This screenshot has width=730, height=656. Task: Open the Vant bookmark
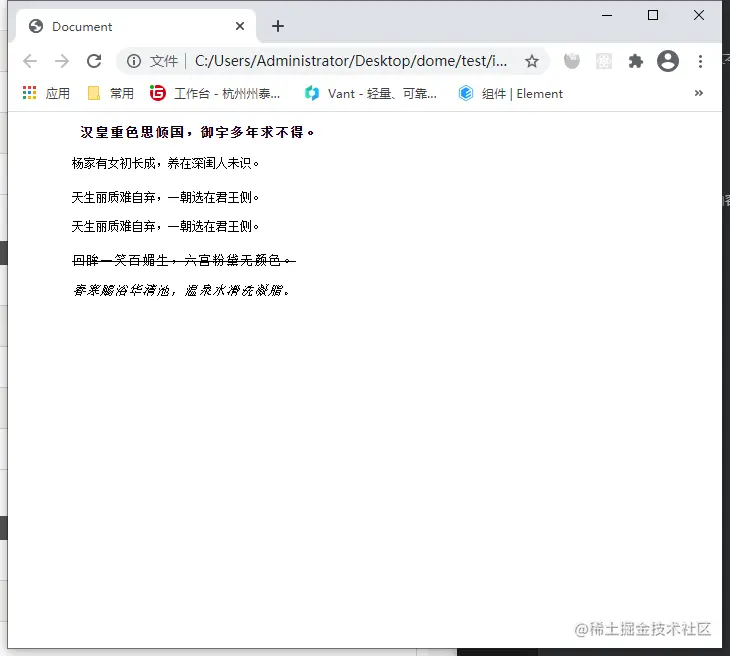point(370,93)
